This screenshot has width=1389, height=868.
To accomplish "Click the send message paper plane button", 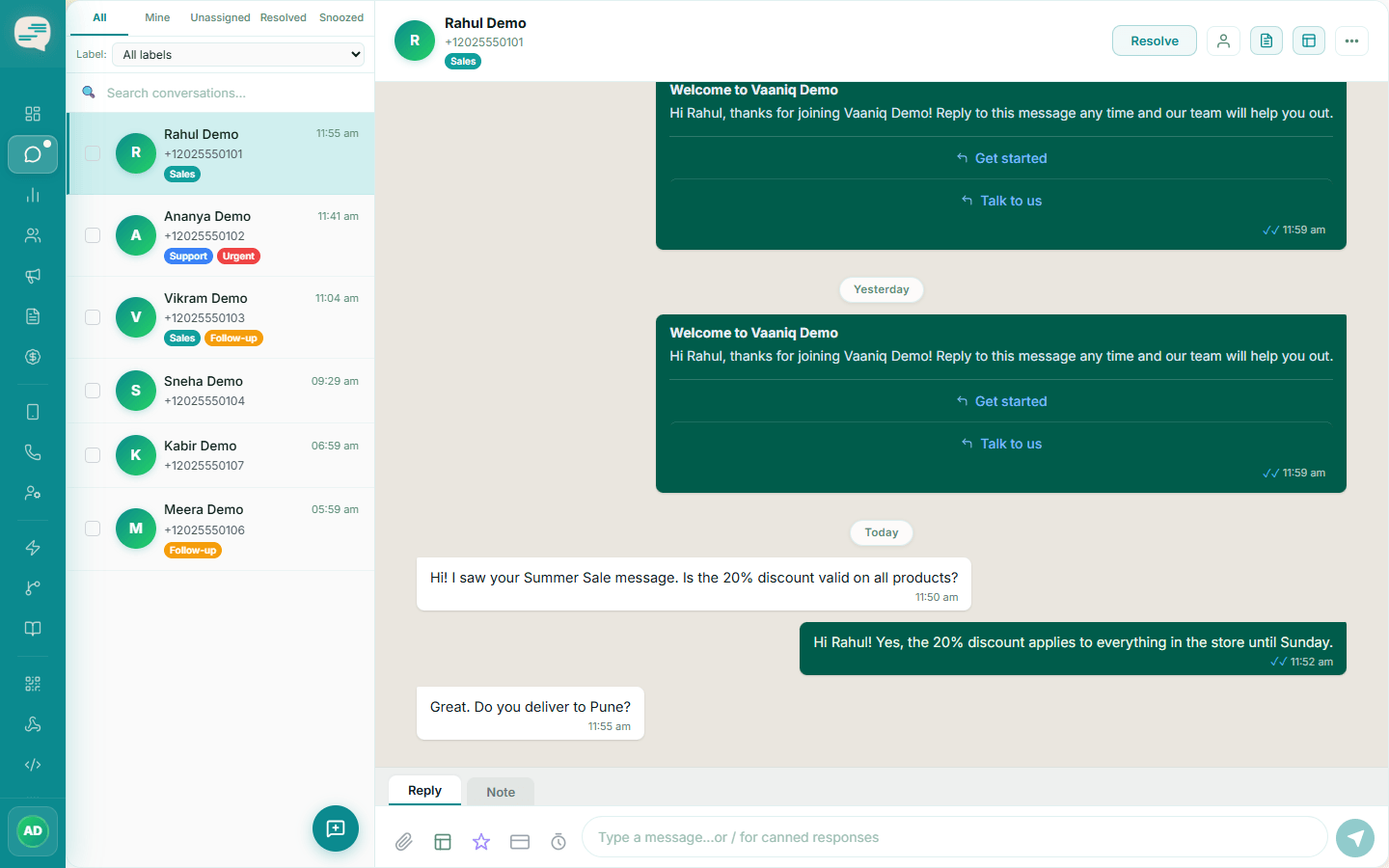I will coord(1355,837).
